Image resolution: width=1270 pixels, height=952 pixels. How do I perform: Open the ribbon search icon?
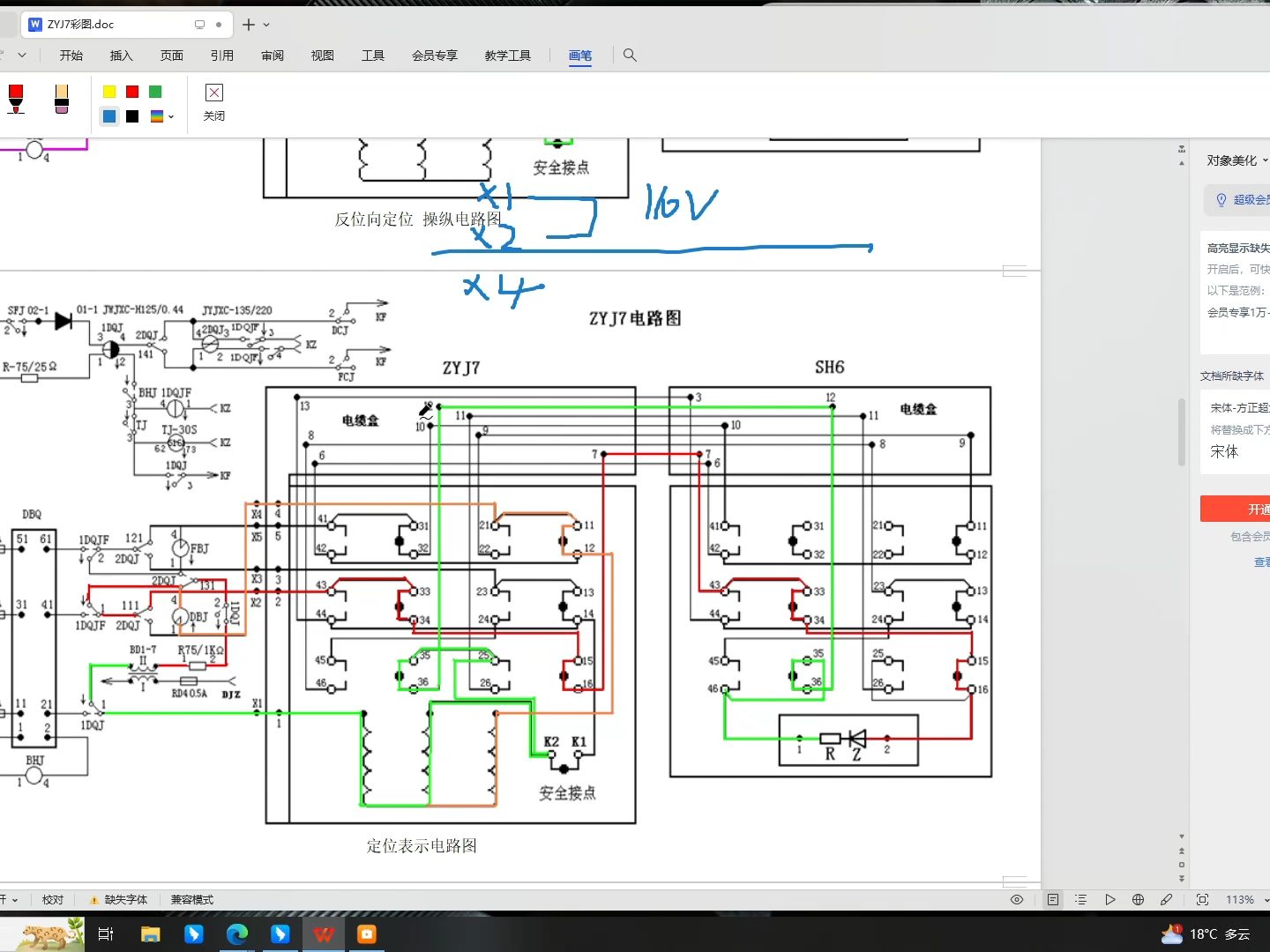coord(630,55)
